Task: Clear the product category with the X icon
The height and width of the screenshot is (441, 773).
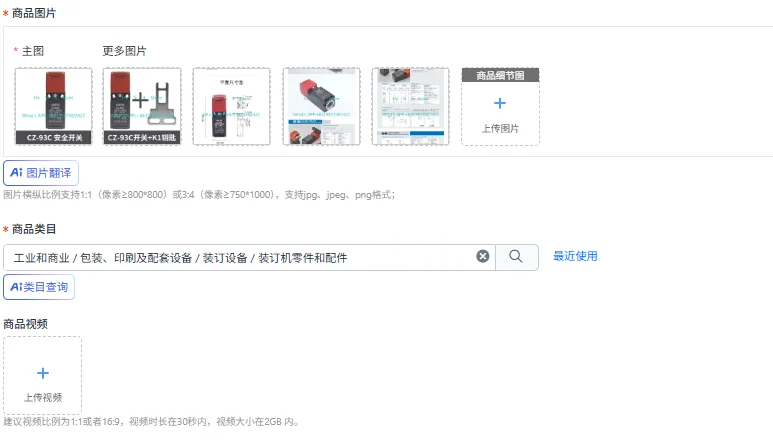Action: [483, 256]
